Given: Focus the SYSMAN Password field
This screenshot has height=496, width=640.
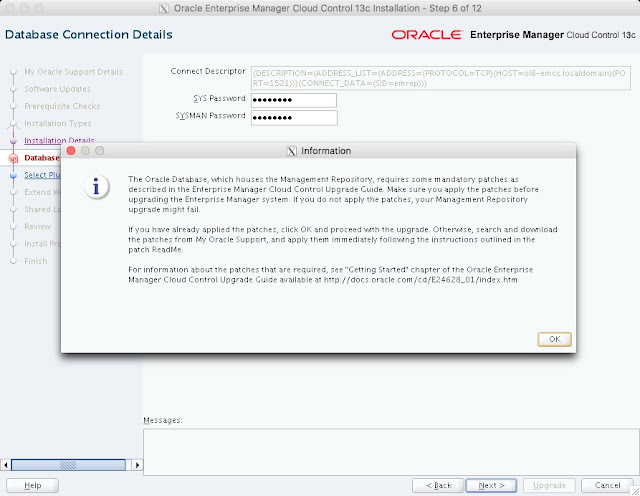Looking at the screenshot, I should 294,118.
